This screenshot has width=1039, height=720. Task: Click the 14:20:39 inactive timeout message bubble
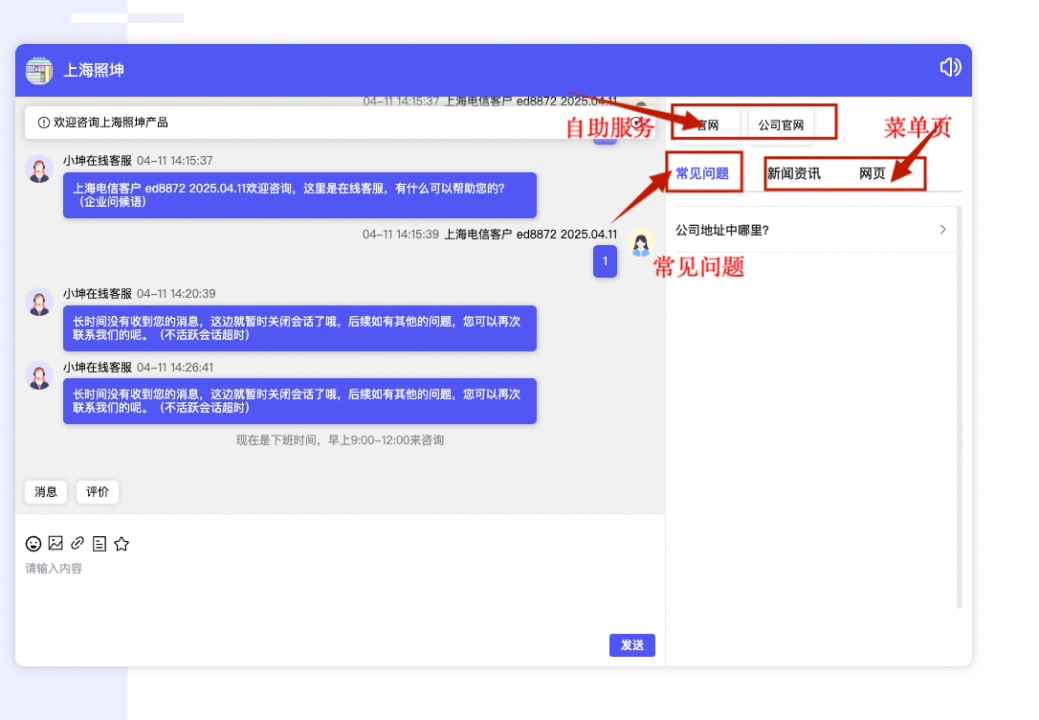click(x=300, y=328)
